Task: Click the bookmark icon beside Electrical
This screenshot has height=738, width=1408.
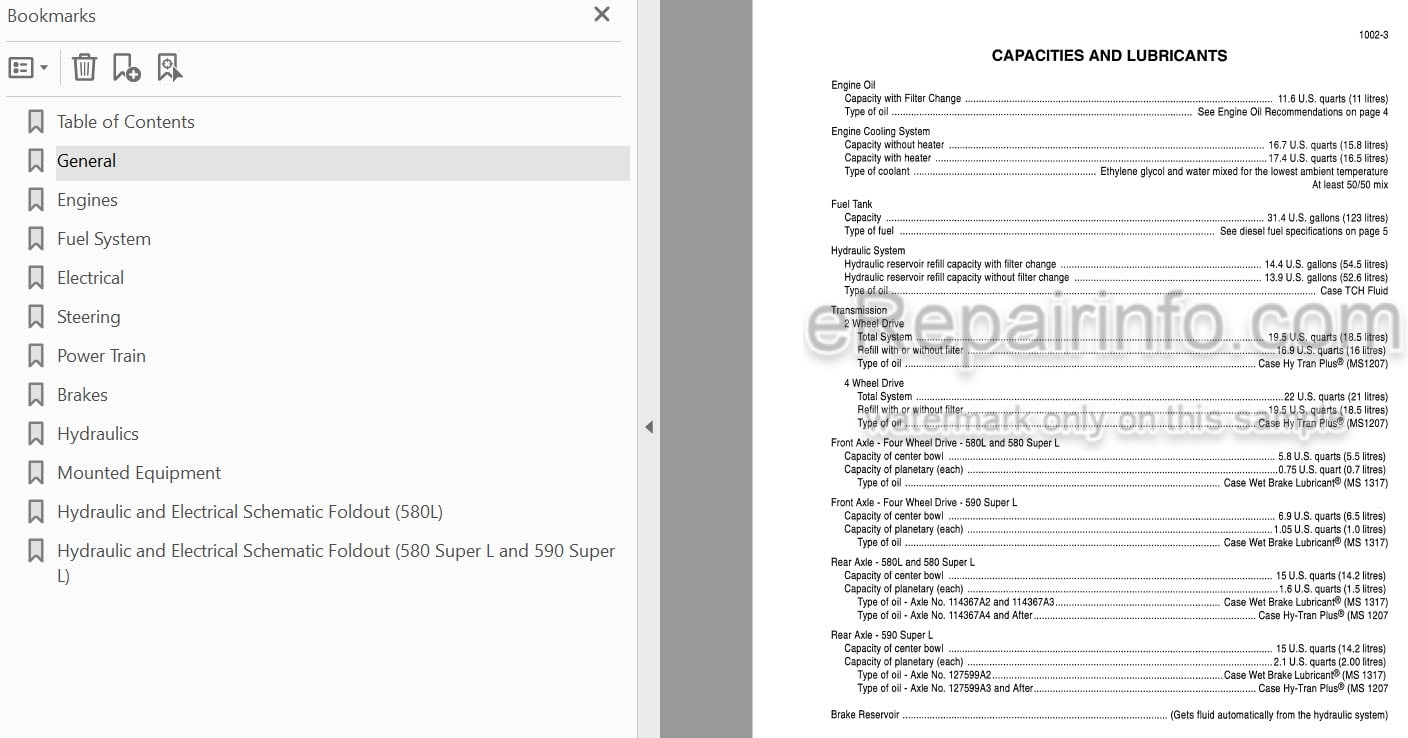Action: pos(36,278)
